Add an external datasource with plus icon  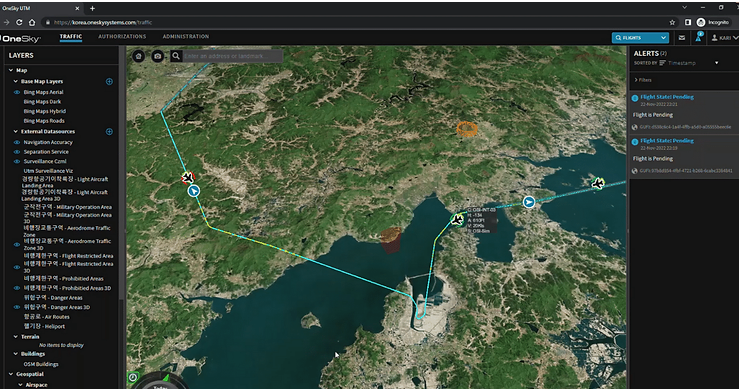pyautogui.click(x=109, y=132)
